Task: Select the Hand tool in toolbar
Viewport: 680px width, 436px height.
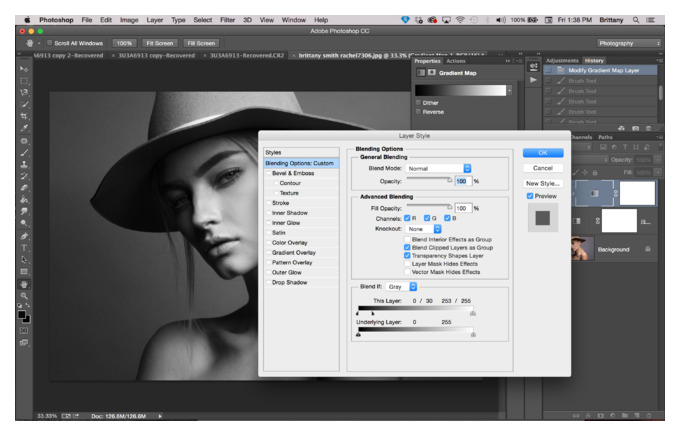Action: pos(24,284)
